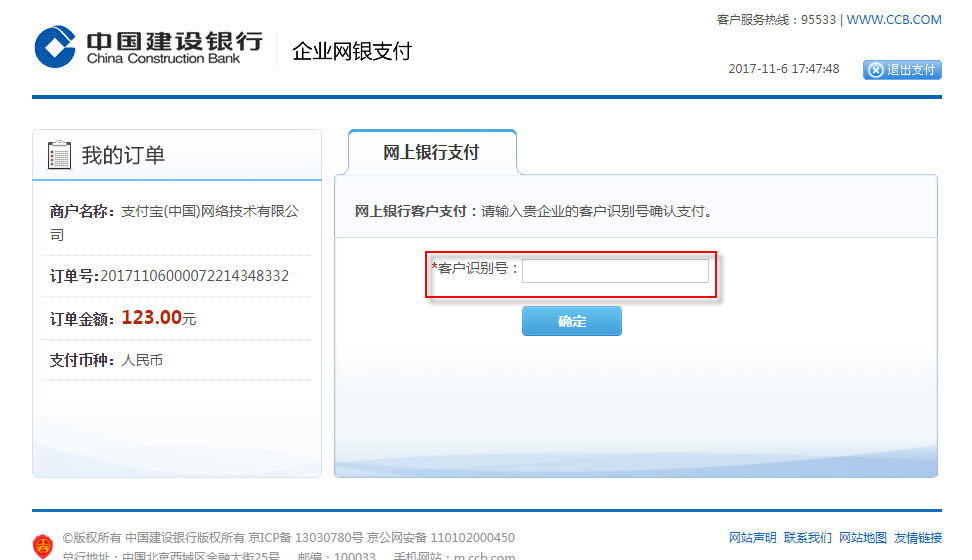Click the order number 20171106000072214348332
This screenshot has height=560, width=972.
click(x=195, y=276)
